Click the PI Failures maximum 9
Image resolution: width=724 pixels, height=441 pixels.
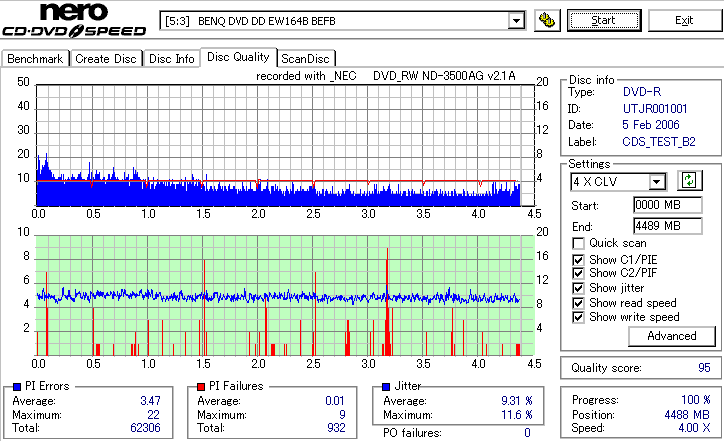pos(342,415)
